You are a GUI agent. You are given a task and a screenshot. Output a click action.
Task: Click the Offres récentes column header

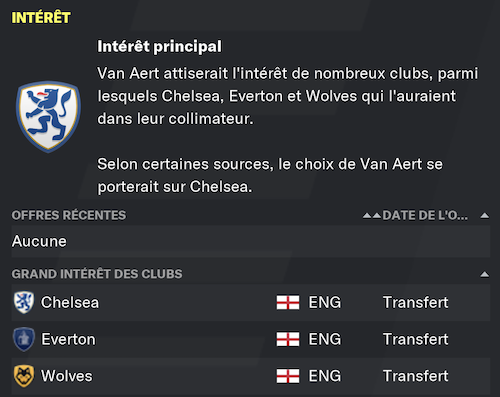(x=69, y=215)
